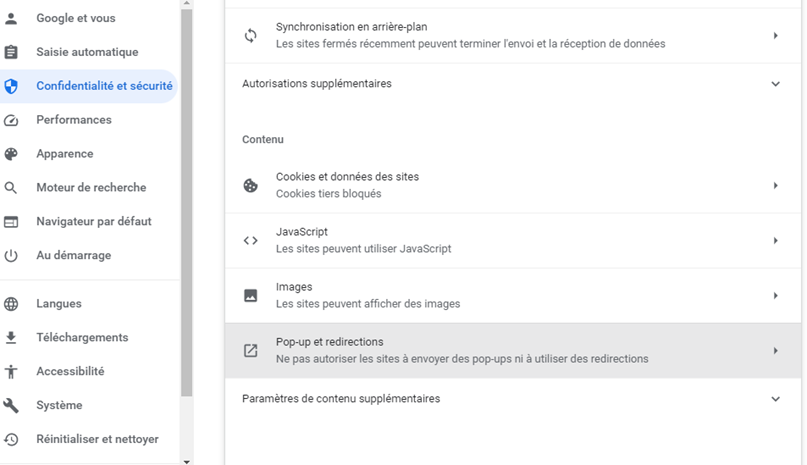Click the Performances gauge icon
The width and height of the screenshot is (807, 465).
coord(11,120)
